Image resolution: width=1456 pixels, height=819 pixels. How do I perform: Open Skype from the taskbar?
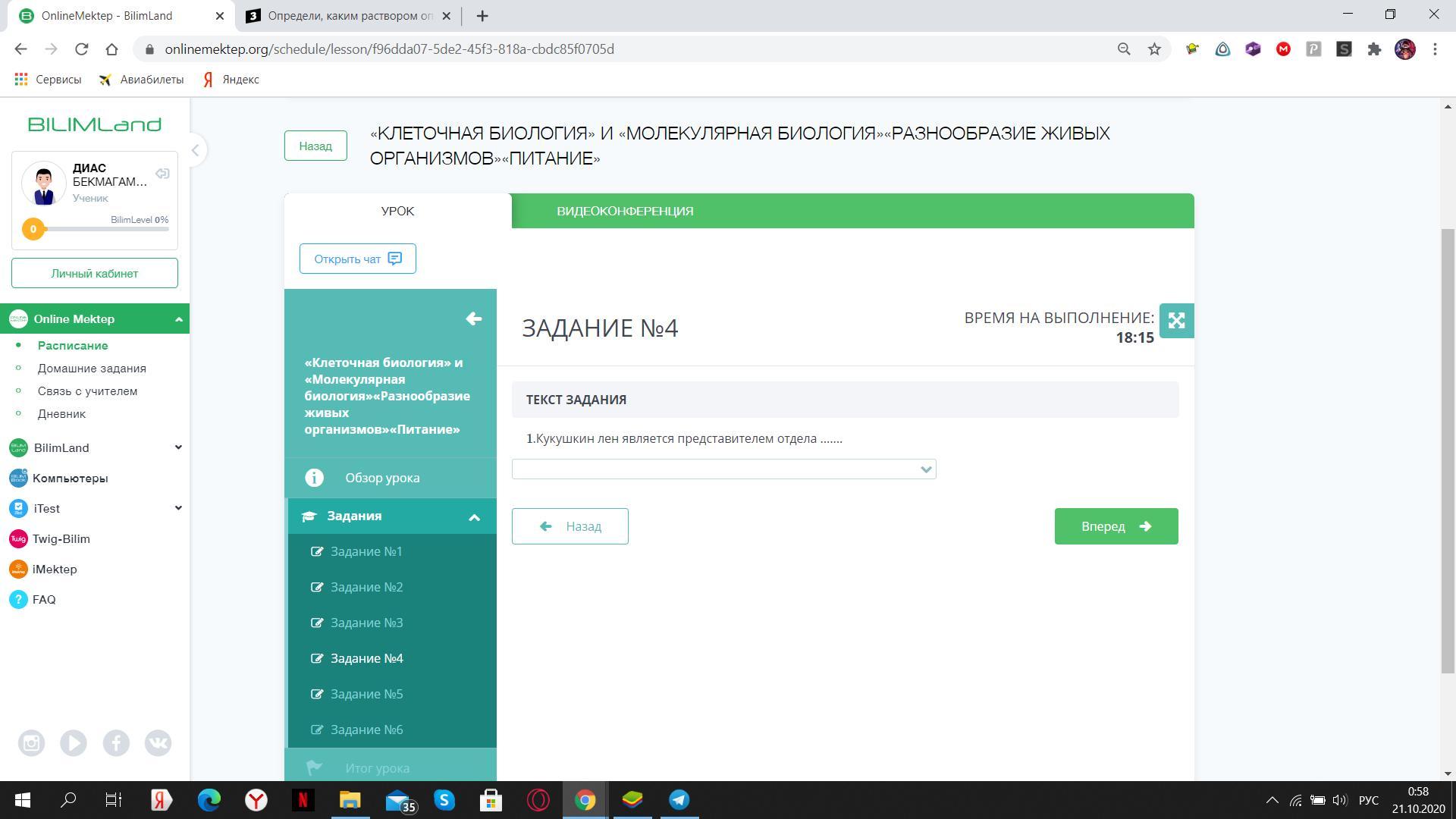point(444,800)
